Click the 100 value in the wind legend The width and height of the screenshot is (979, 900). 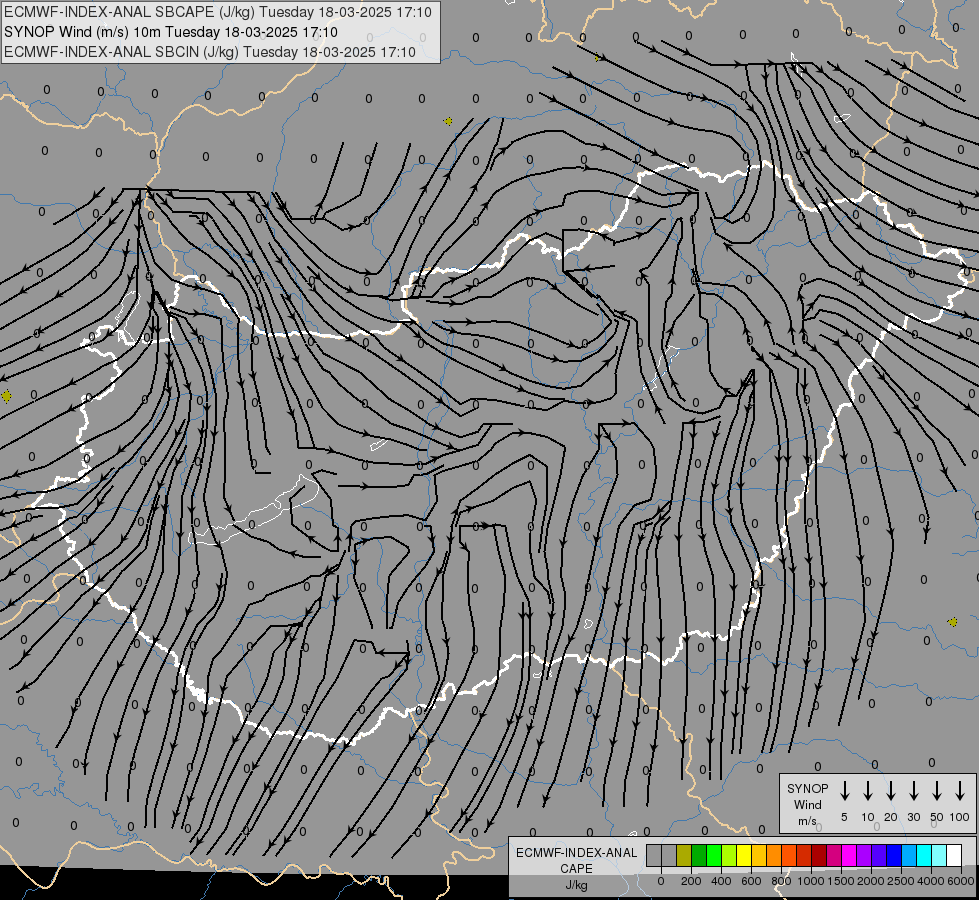[x=960, y=817]
